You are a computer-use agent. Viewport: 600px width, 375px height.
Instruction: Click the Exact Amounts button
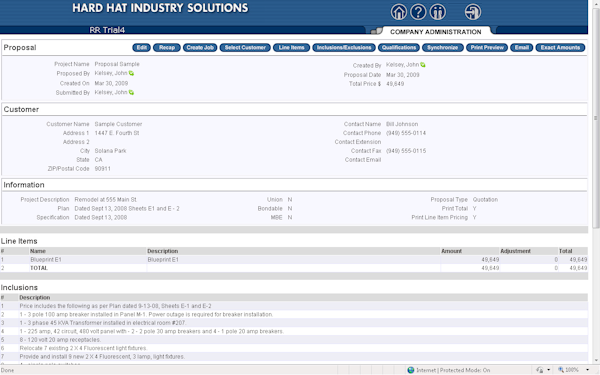click(560, 47)
